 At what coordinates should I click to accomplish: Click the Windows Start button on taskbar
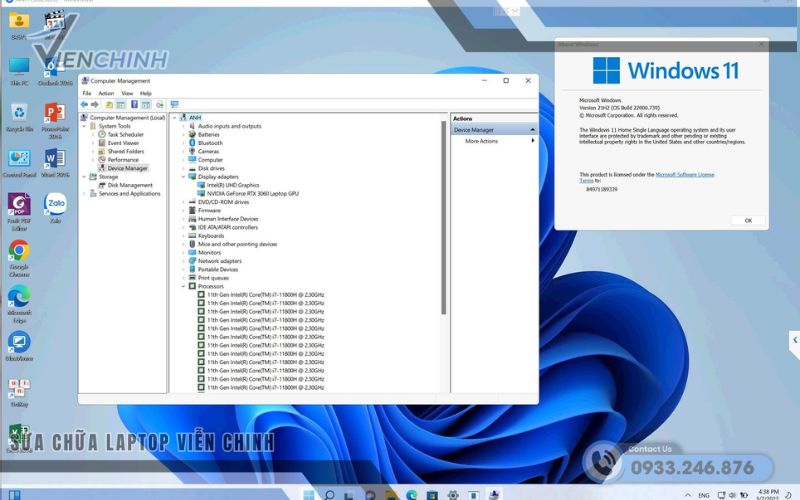(x=309, y=495)
